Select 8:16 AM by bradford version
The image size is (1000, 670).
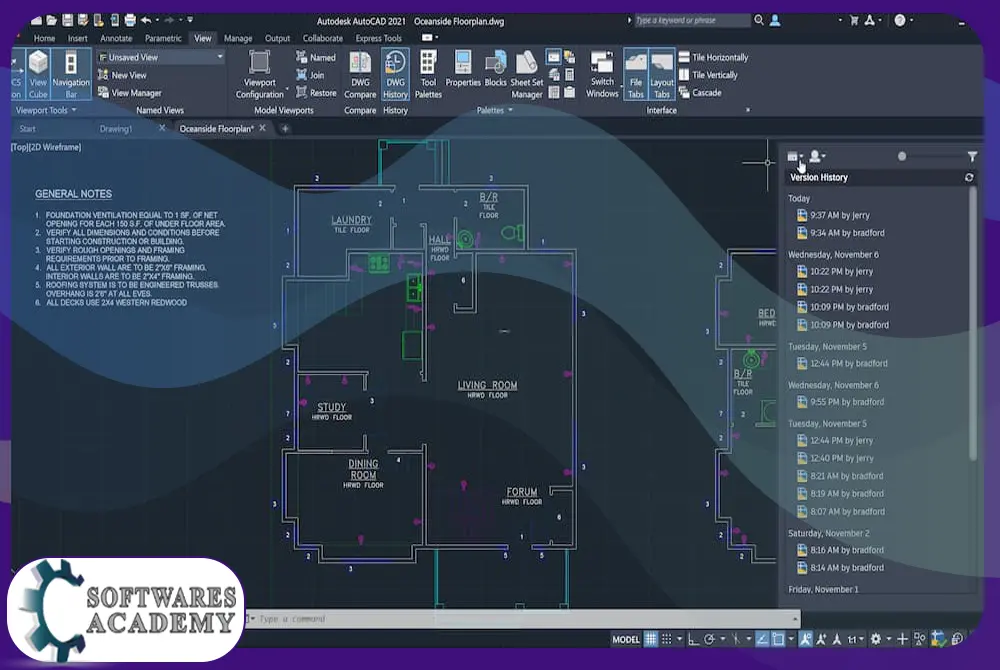point(841,550)
